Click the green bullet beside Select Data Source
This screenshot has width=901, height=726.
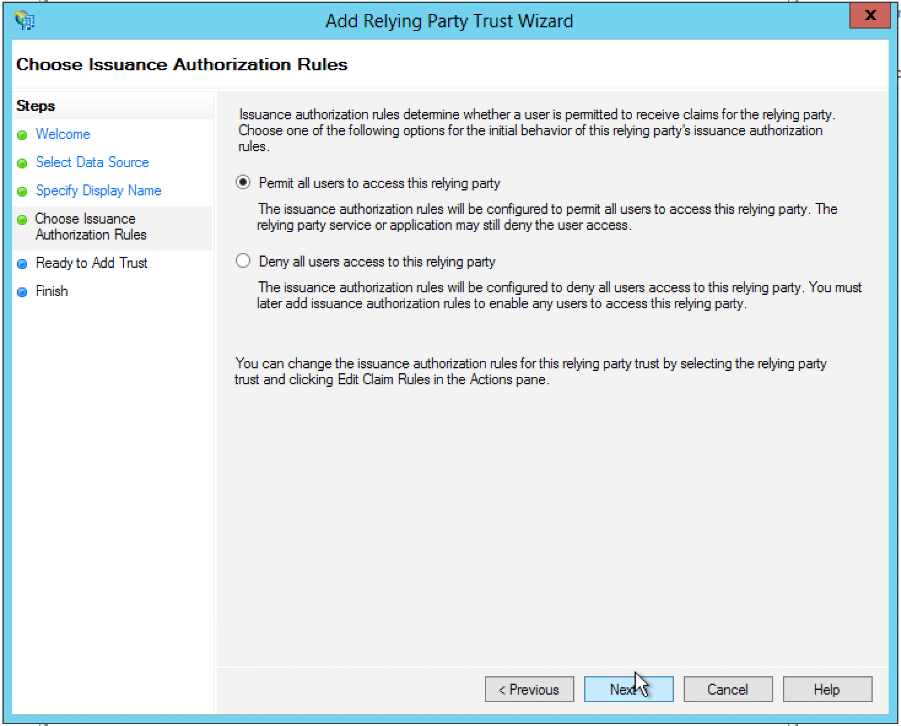22,163
